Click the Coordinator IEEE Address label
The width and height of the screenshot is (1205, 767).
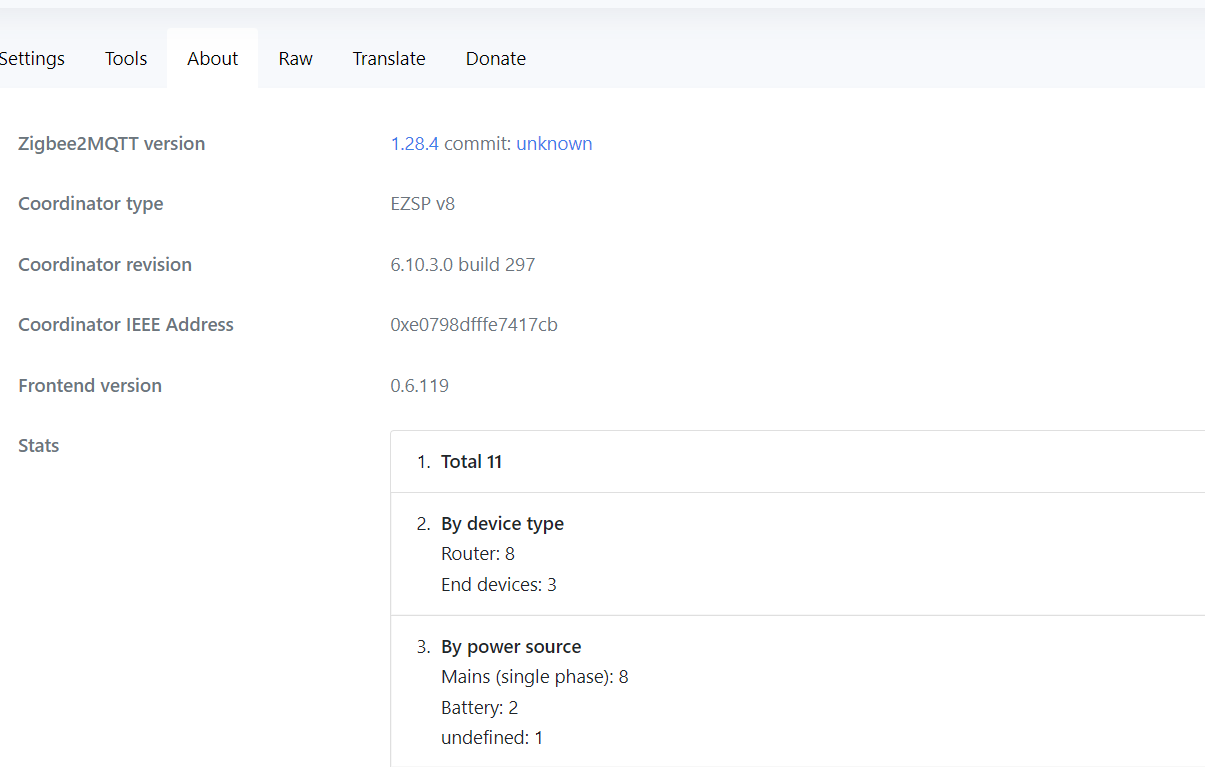click(x=126, y=324)
